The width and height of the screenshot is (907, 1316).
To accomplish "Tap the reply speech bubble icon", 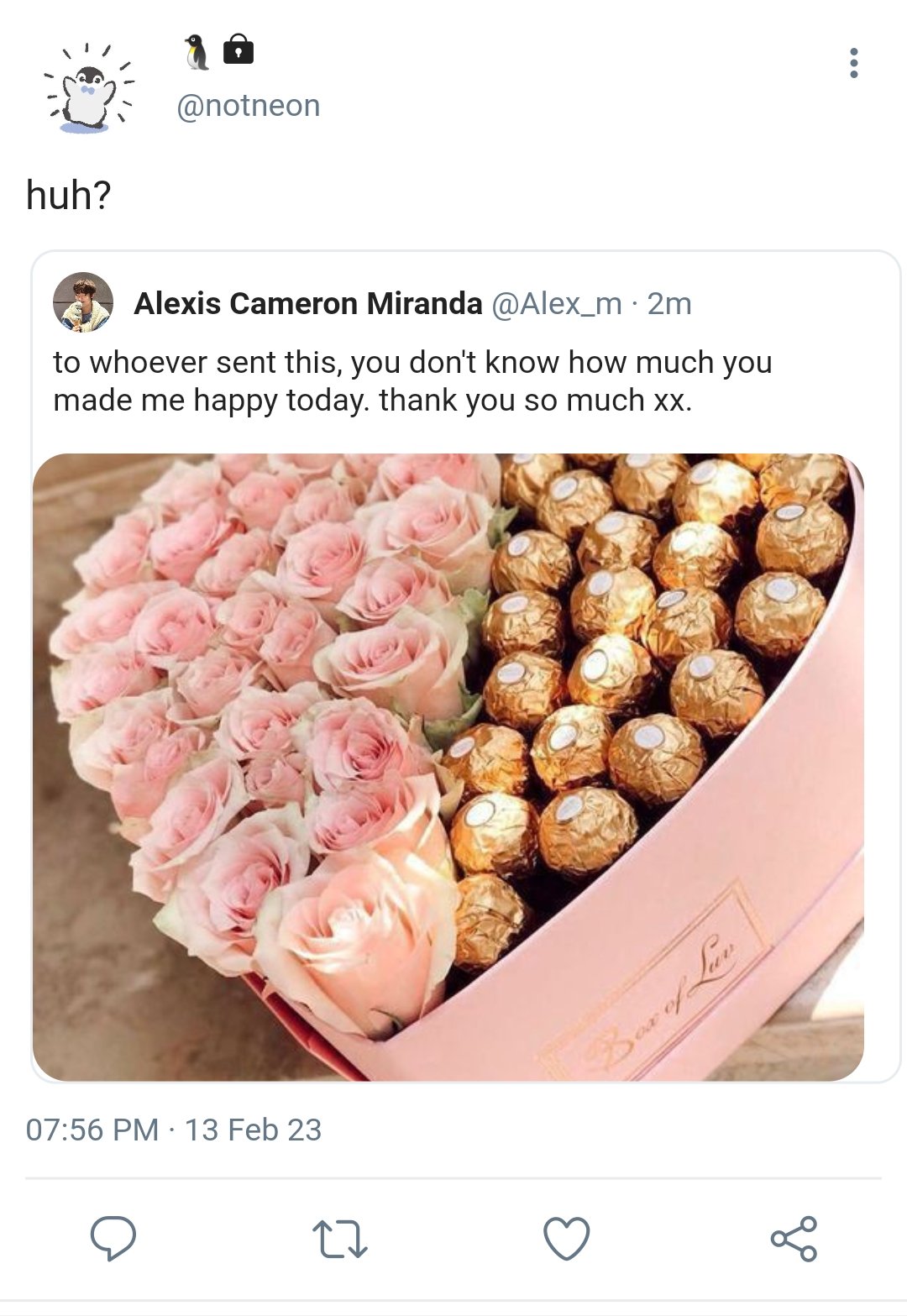I will click(113, 1239).
